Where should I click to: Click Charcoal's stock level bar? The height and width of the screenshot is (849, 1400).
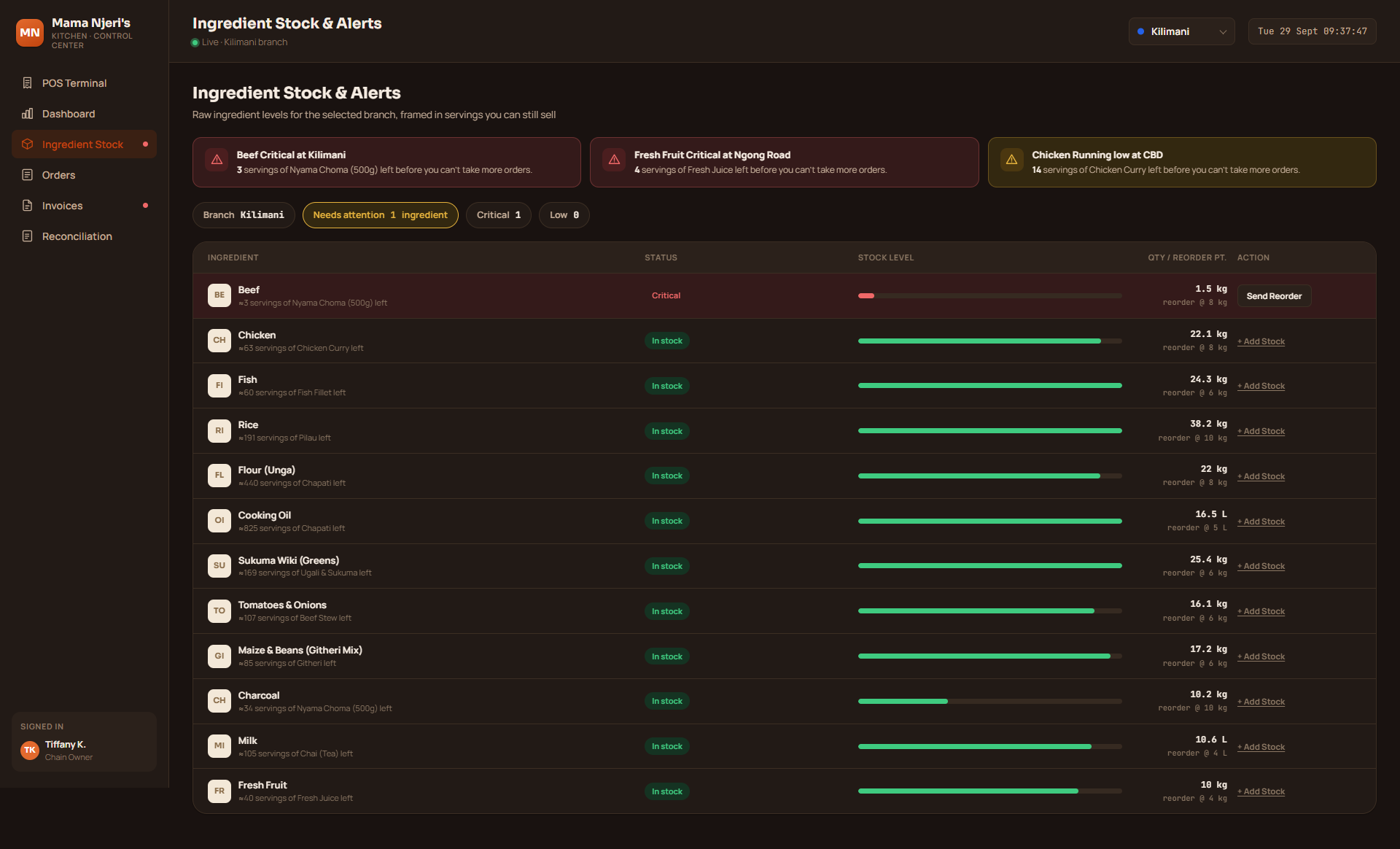[x=990, y=701]
